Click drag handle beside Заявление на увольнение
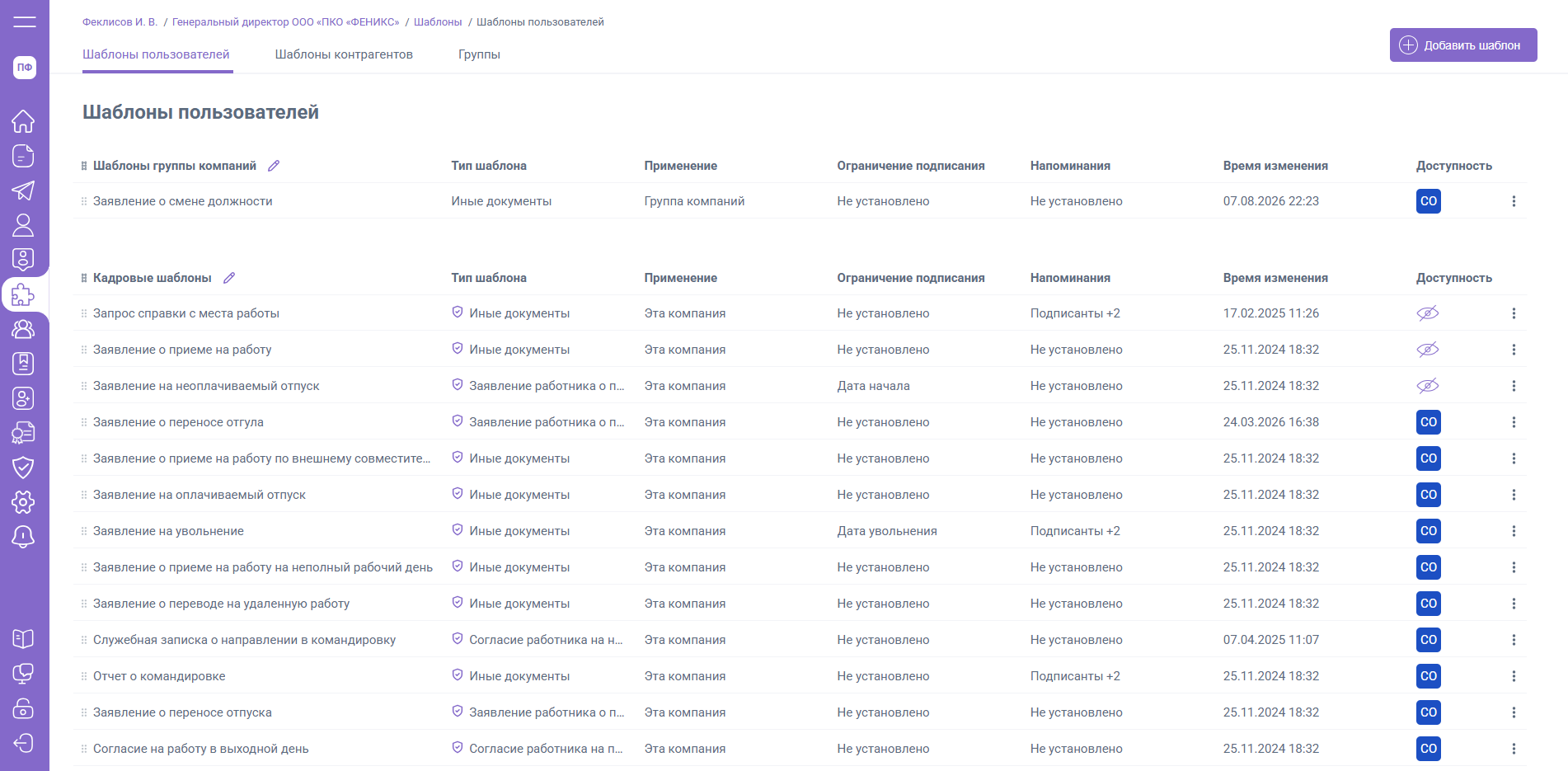The width and height of the screenshot is (1568, 771). 84,531
